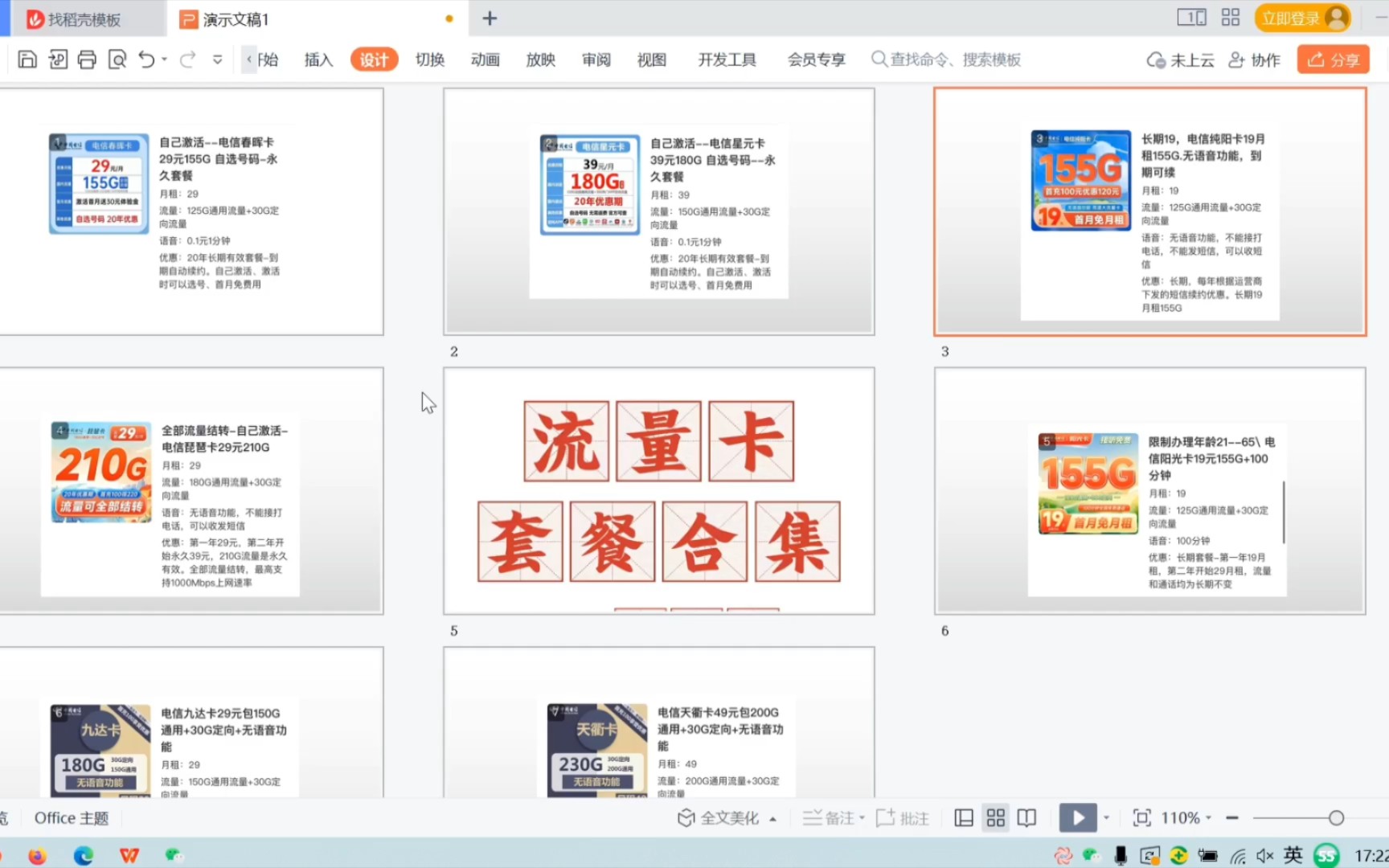Open the 开始 ribbon tab
Viewport: 1389px width, 868px height.
tap(268, 59)
